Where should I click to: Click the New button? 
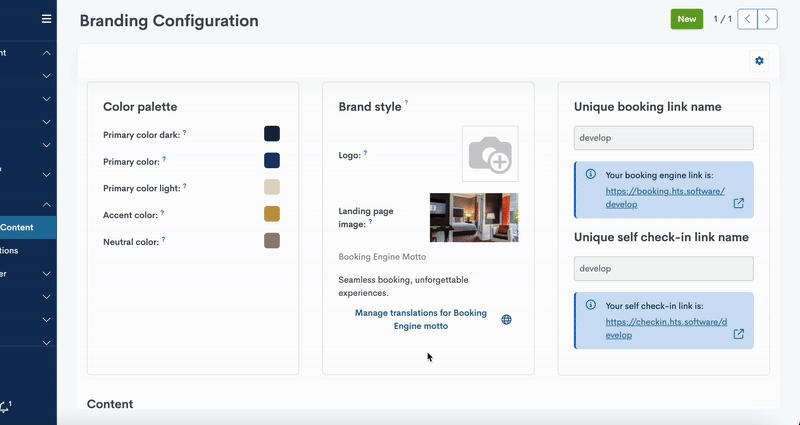pyautogui.click(x=686, y=19)
